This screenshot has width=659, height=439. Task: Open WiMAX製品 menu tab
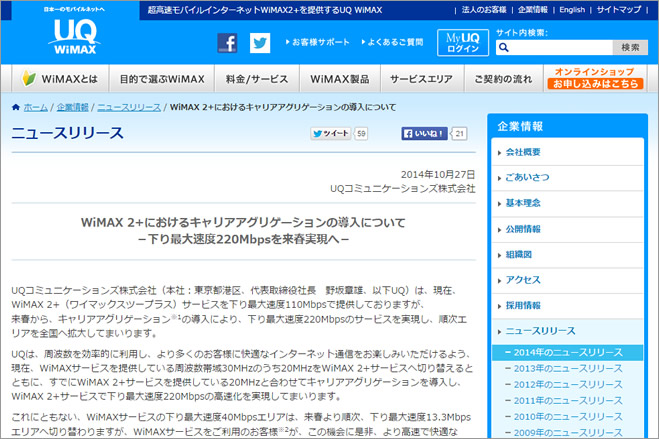[x=340, y=79]
